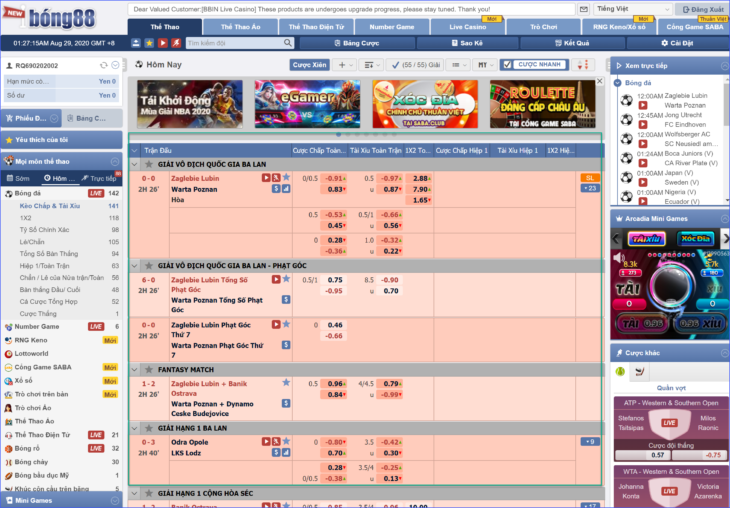Play Jong Utrecht live stream icon
This screenshot has width=730, height=508.
pyautogui.click(x=643, y=124)
